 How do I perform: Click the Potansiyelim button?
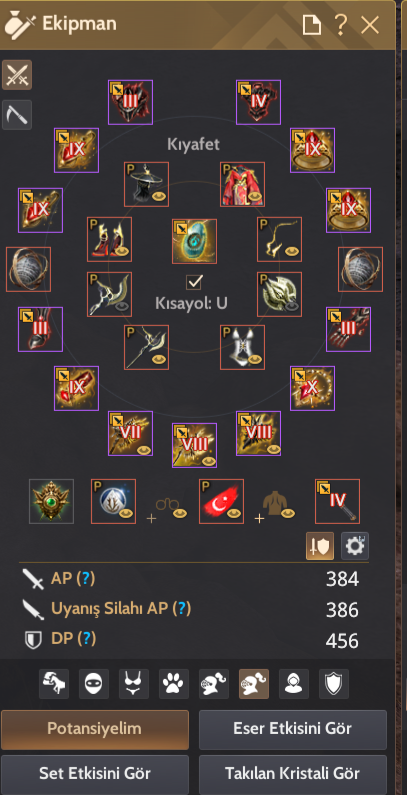click(95, 729)
